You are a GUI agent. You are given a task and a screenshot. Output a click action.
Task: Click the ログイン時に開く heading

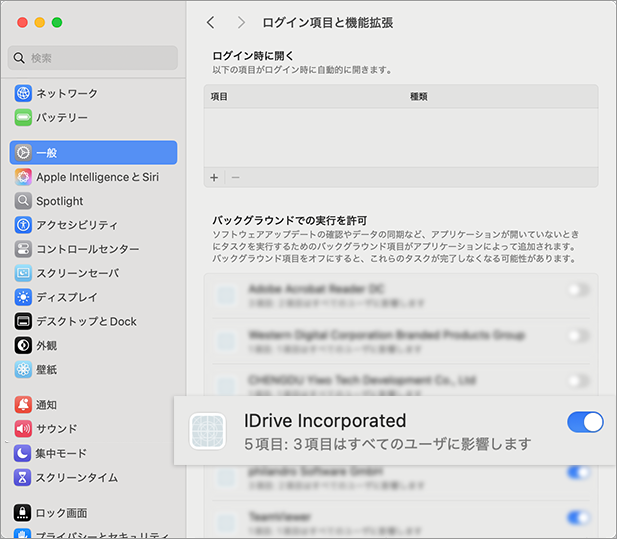(253, 56)
